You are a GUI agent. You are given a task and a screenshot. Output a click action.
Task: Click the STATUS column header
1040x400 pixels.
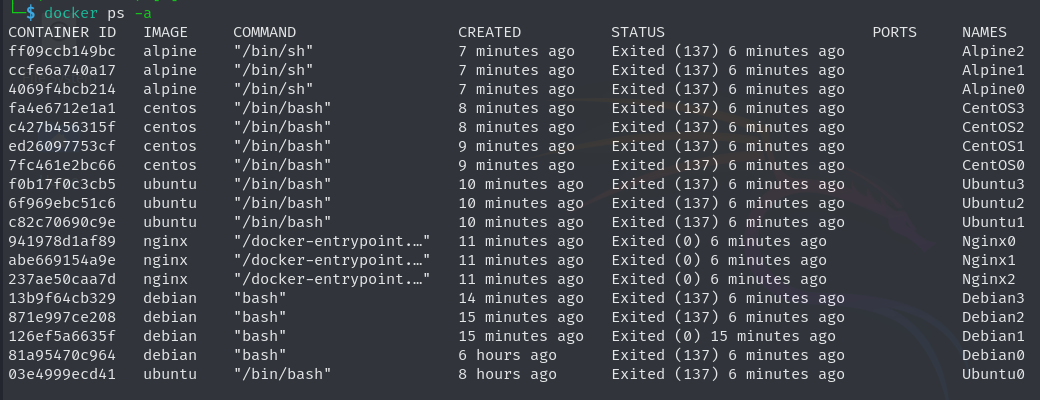click(x=638, y=32)
